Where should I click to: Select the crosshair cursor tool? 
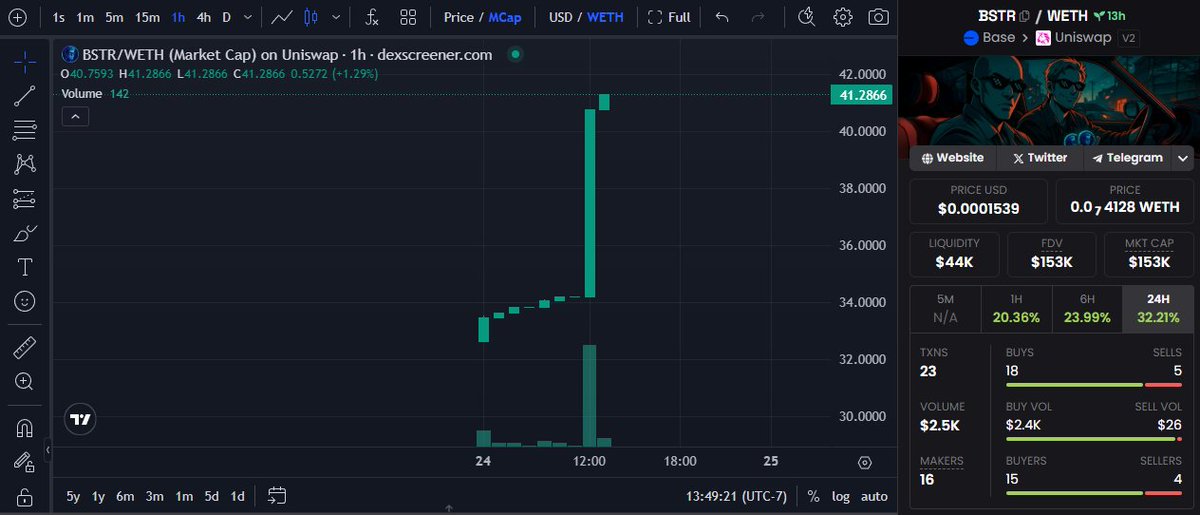click(x=25, y=62)
